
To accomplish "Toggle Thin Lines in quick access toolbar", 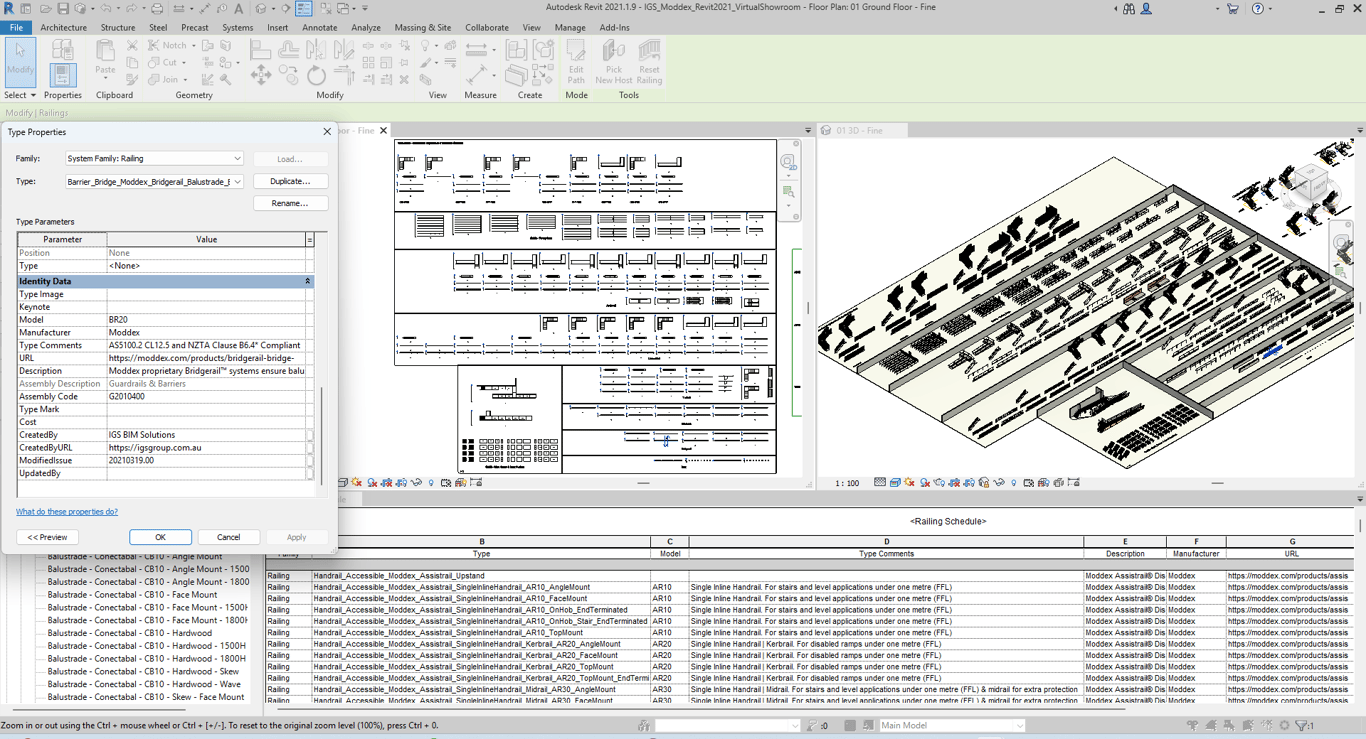I will coord(303,9).
